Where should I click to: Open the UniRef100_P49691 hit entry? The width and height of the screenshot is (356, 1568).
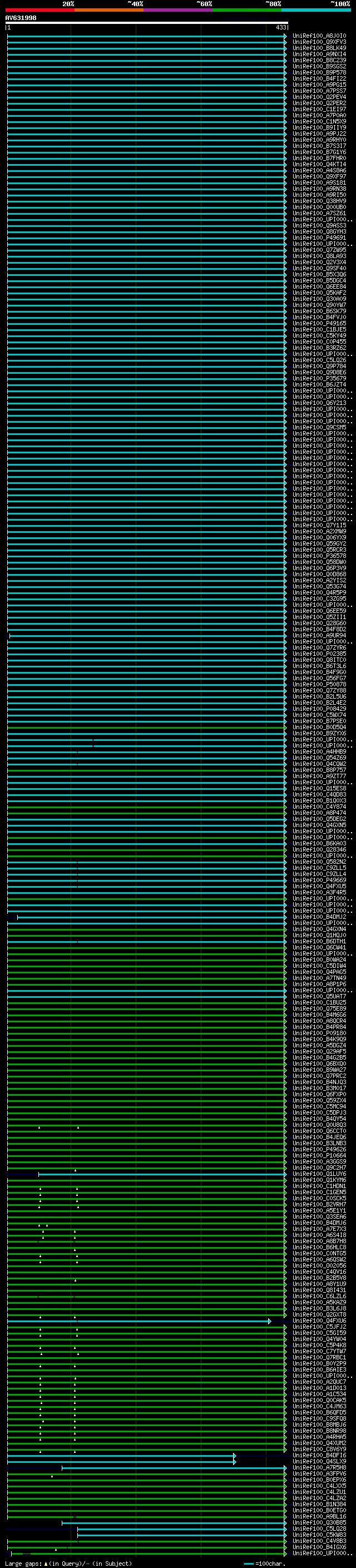coord(319,238)
